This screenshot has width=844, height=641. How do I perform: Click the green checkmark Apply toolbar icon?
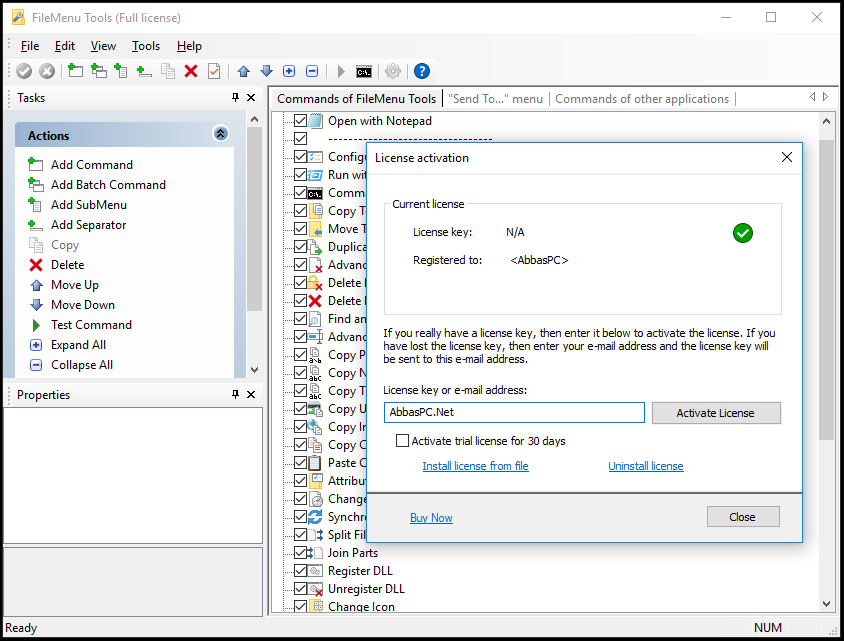(24, 71)
